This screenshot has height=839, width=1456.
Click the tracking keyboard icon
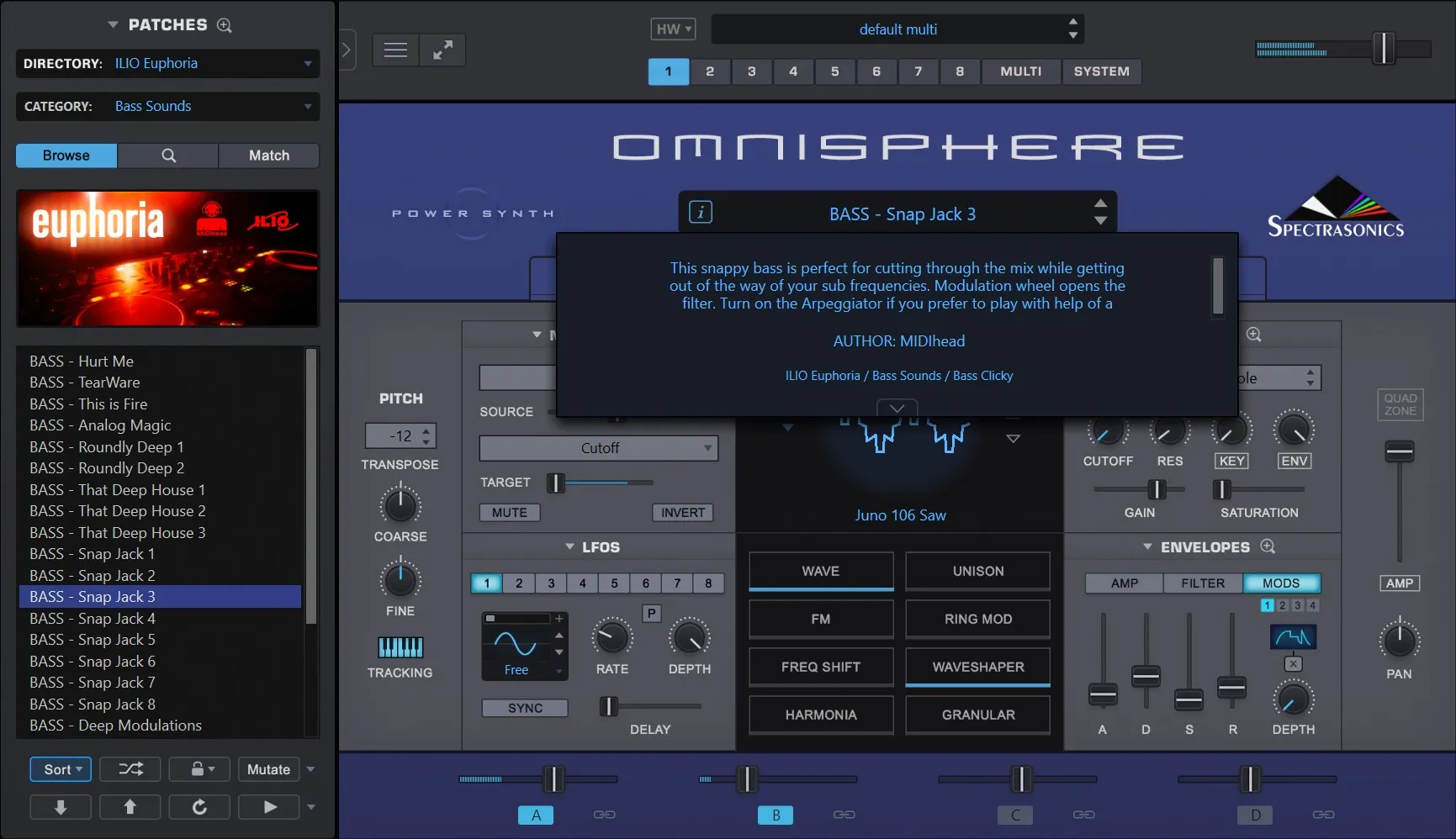pyautogui.click(x=400, y=647)
